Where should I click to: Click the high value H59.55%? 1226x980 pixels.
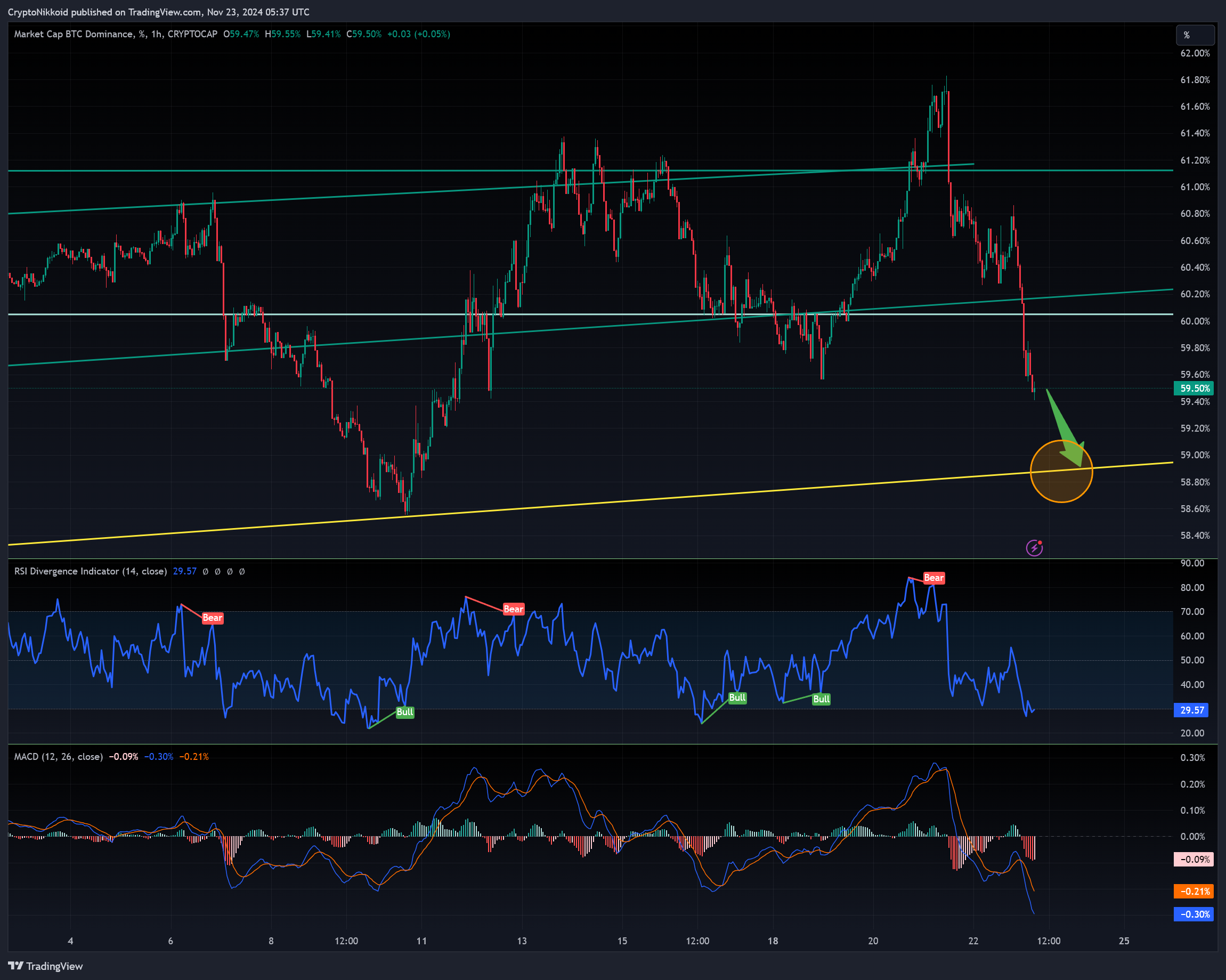[x=282, y=34]
